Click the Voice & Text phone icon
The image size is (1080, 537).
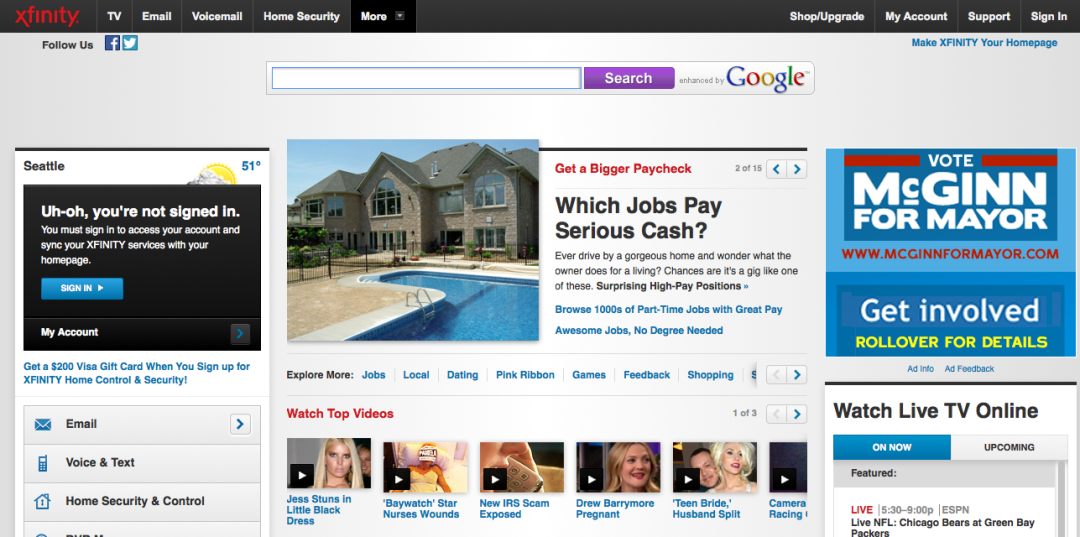[x=43, y=463]
